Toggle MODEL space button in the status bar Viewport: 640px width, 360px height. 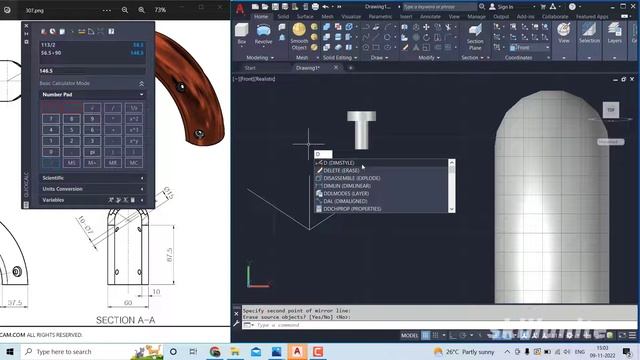[x=409, y=336]
